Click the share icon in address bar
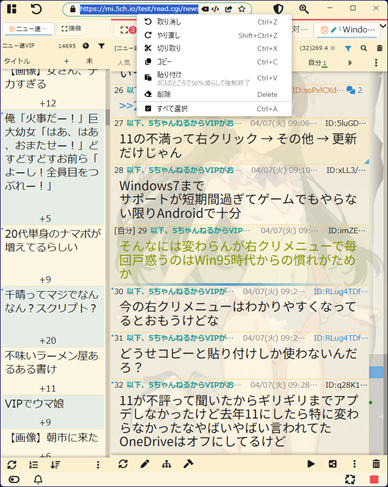The image size is (388, 487). pos(229,9)
